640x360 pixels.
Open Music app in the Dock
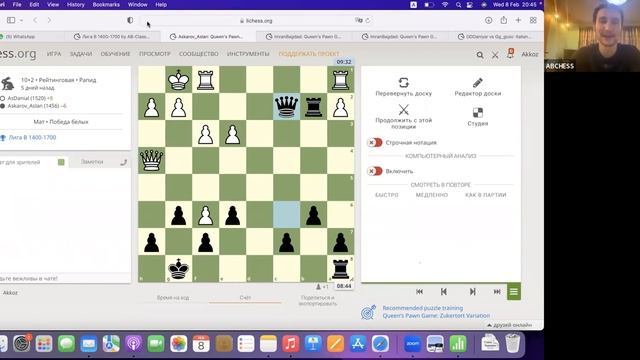pos(290,344)
